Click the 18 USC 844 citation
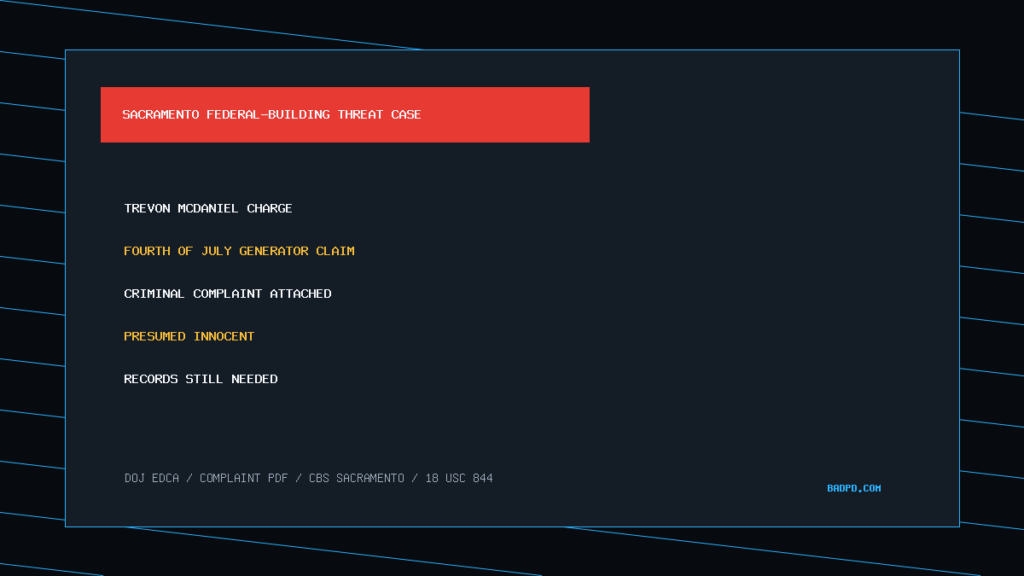1024x576 pixels. [x=459, y=478]
